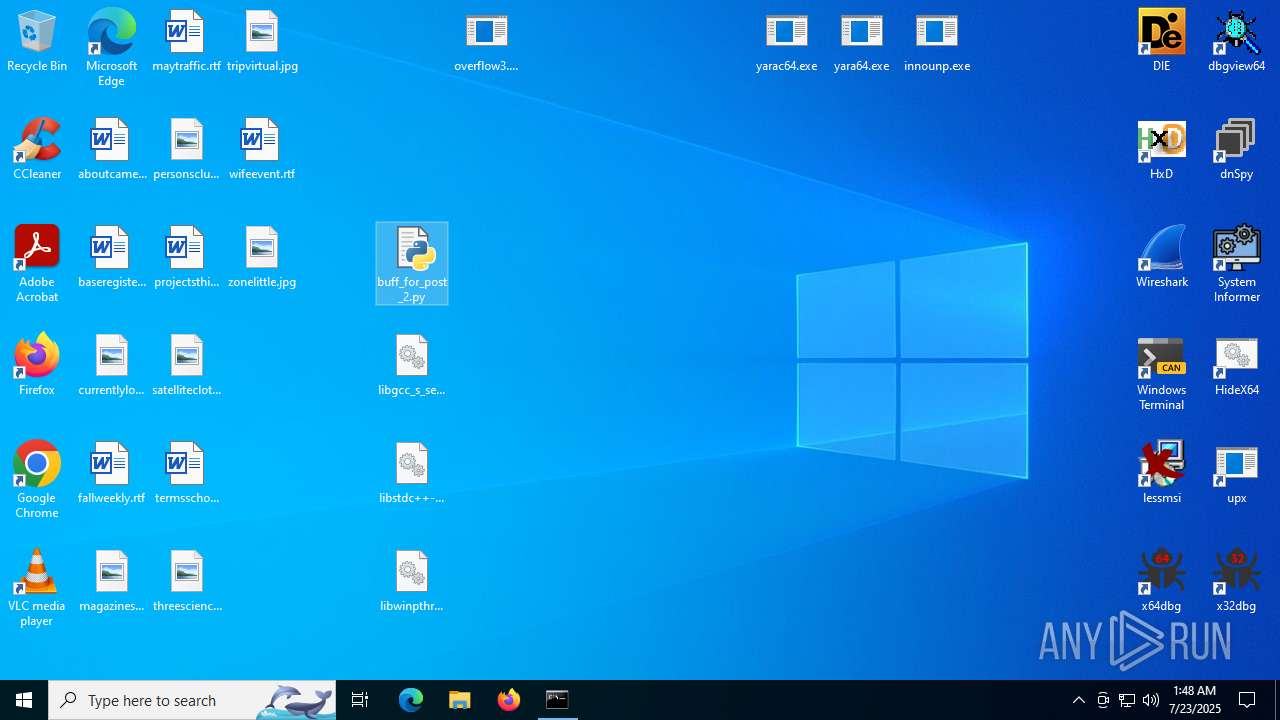Select yarac64.exe on the desktop

pos(787,42)
